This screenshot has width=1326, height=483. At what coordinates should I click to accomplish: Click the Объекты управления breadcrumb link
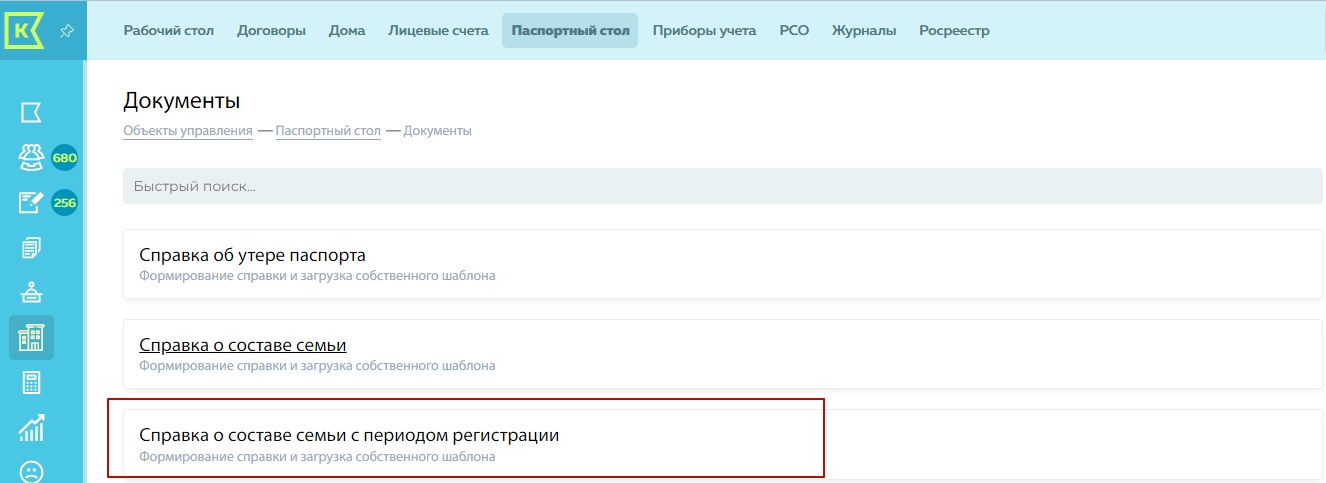pos(187,131)
